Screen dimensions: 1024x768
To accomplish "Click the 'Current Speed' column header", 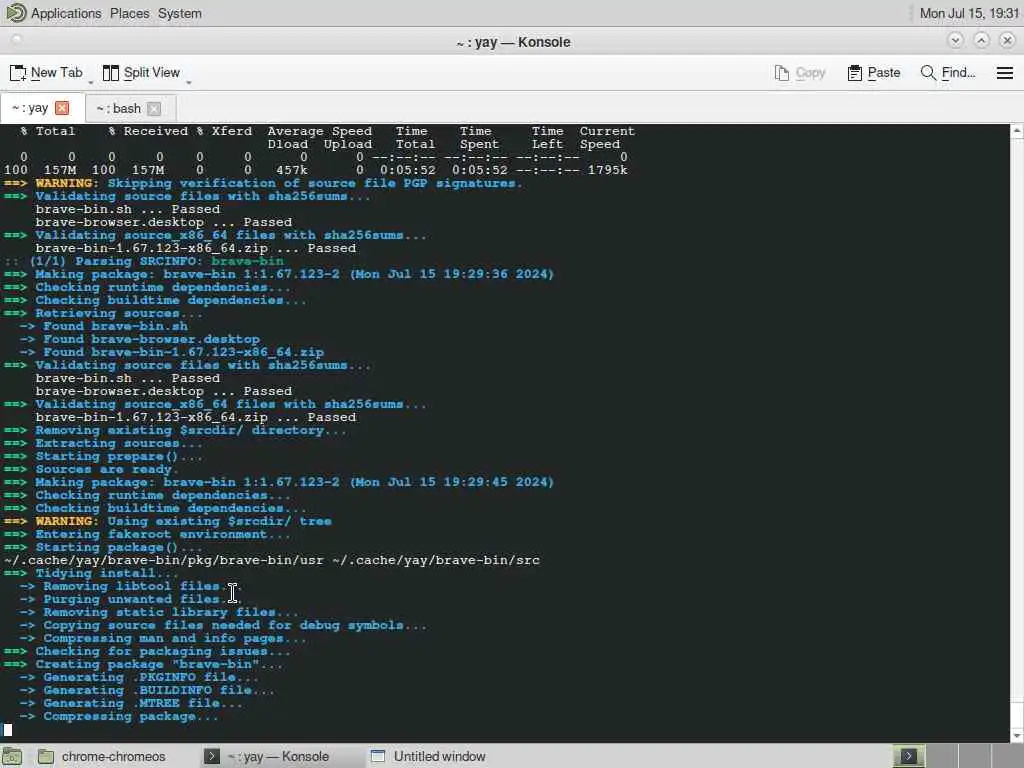I will pos(607,138).
